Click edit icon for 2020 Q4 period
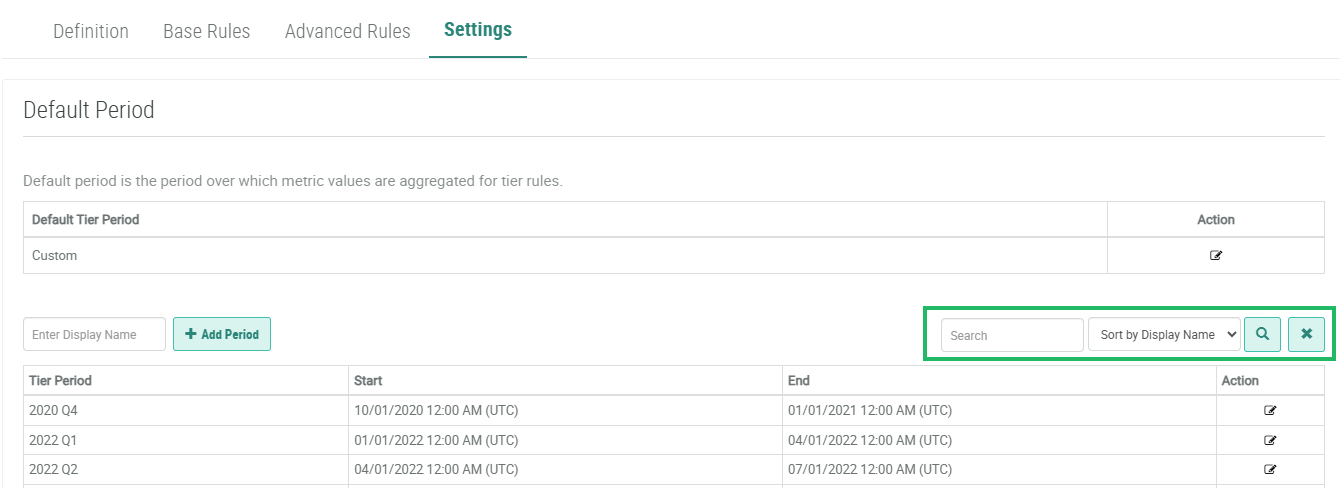Image resolution: width=1340 pixels, height=488 pixels. pos(1270,410)
